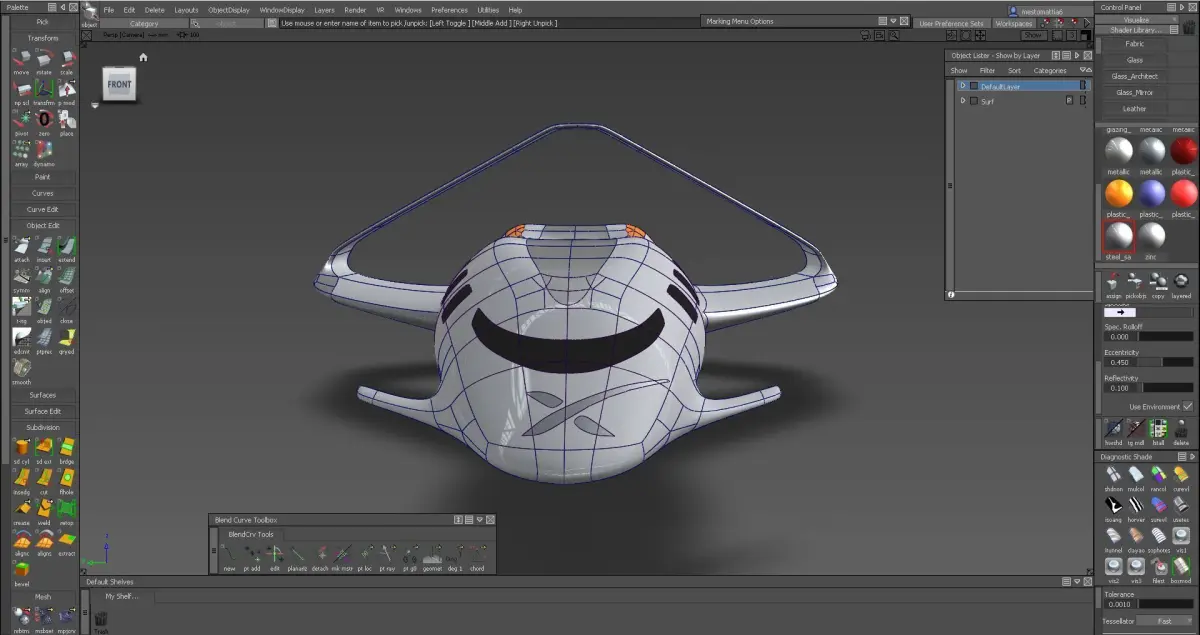Select the scale transform tool
Image resolution: width=1200 pixels, height=635 pixels.
coord(66,61)
